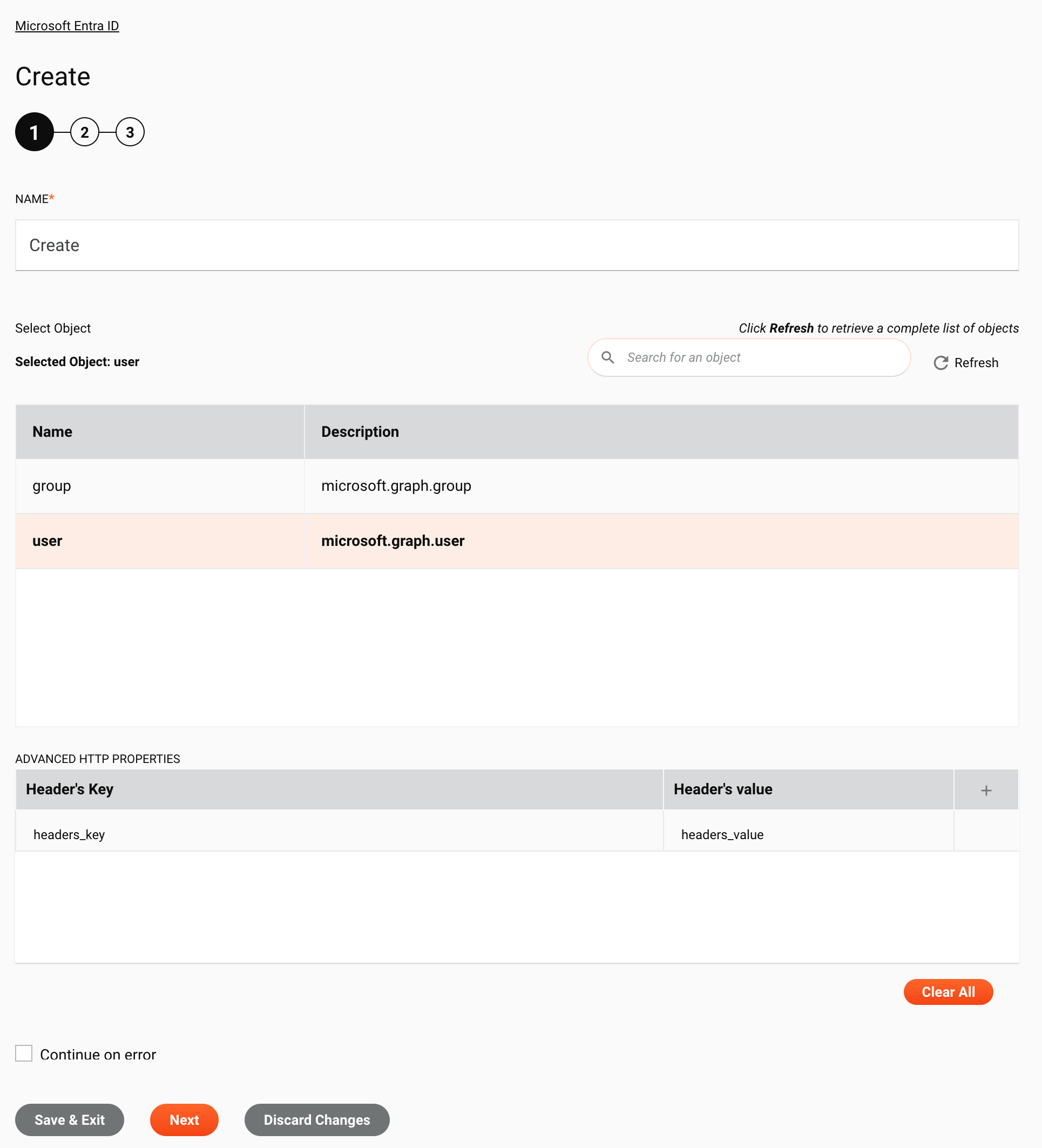
Task: Click the Discard Changes button
Action: [317, 1092]
